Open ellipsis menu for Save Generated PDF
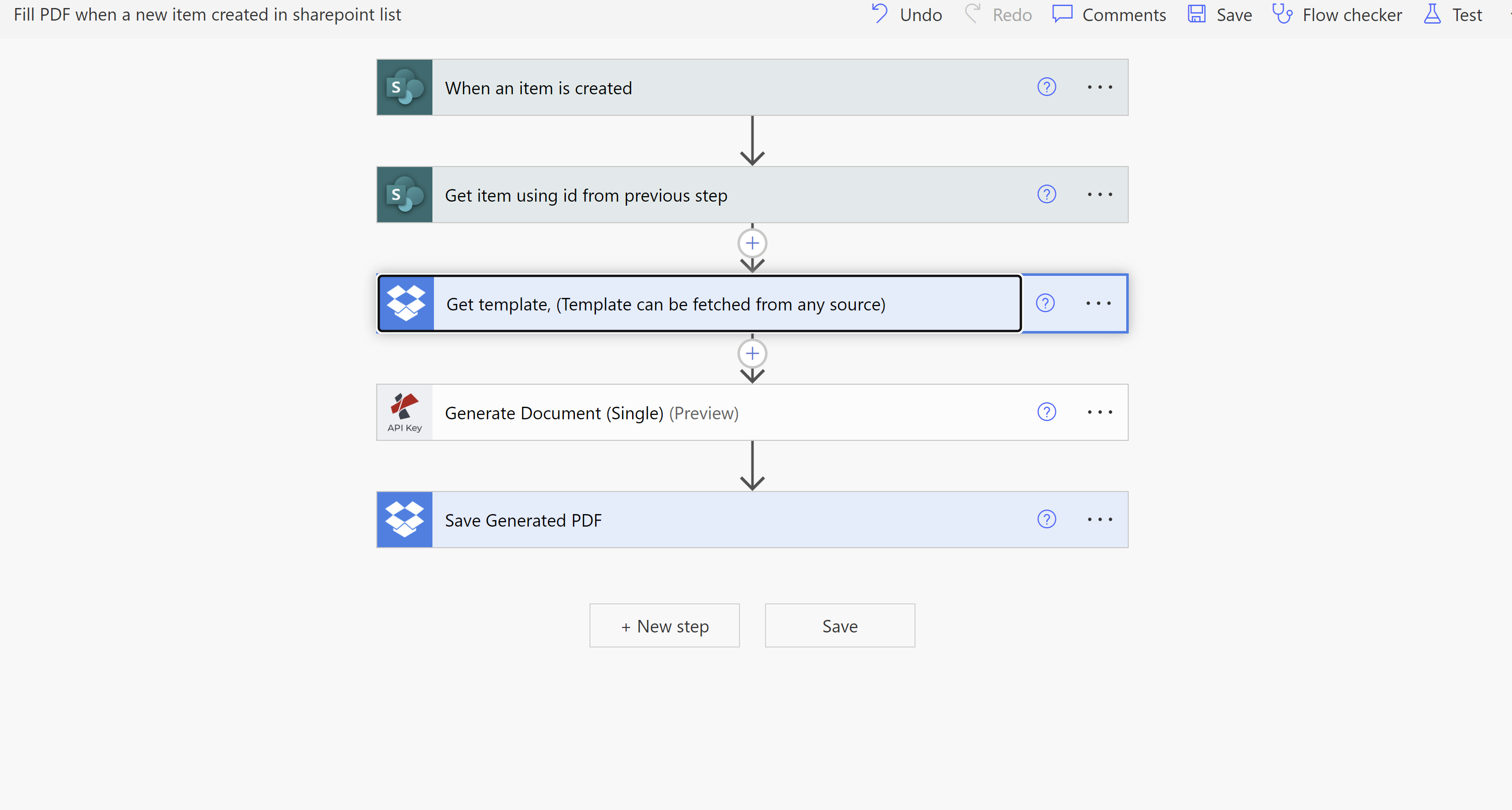Image resolution: width=1512 pixels, height=810 pixels. [1099, 520]
